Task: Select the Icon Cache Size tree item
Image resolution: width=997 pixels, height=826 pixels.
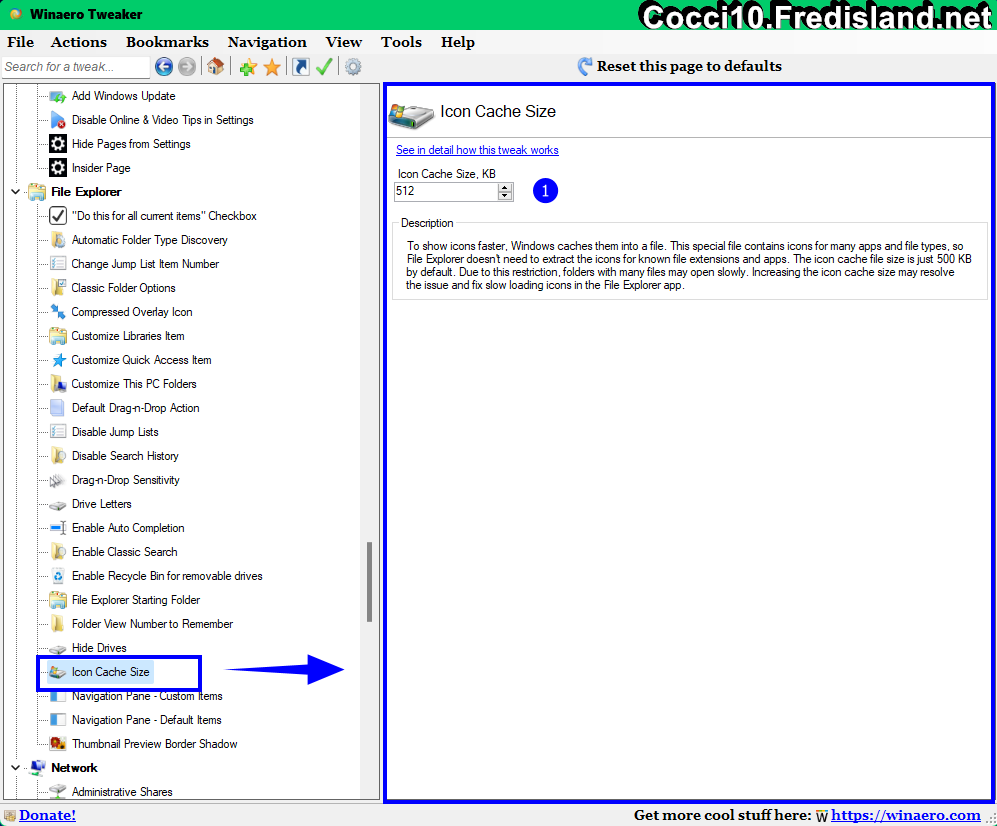Action: [x=111, y=672]
